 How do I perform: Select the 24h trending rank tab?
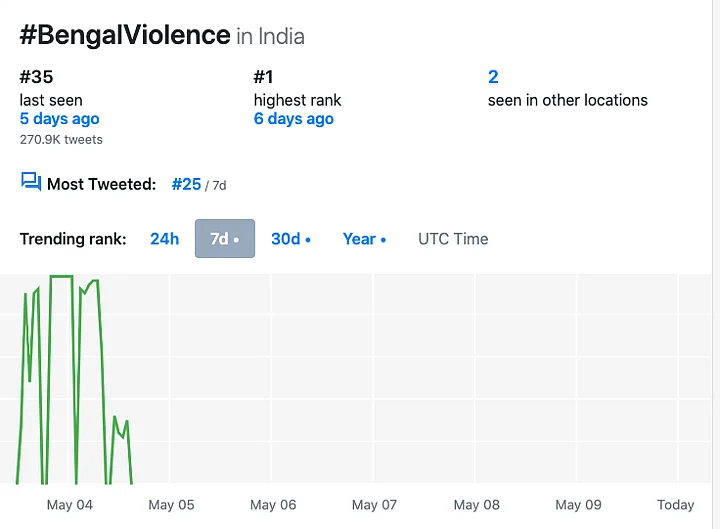pos(164,239)
